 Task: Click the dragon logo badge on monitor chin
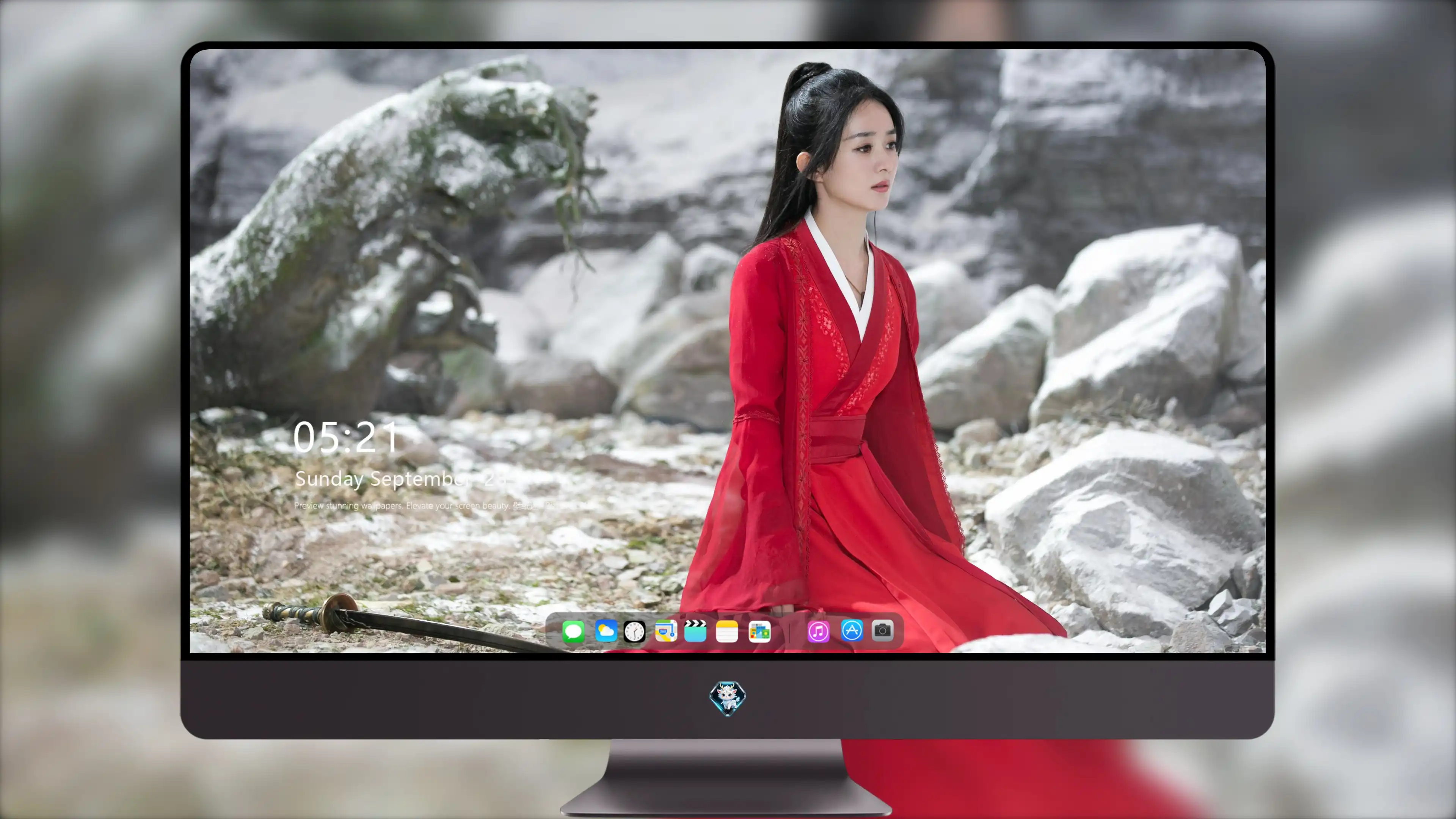click(728, 698)
